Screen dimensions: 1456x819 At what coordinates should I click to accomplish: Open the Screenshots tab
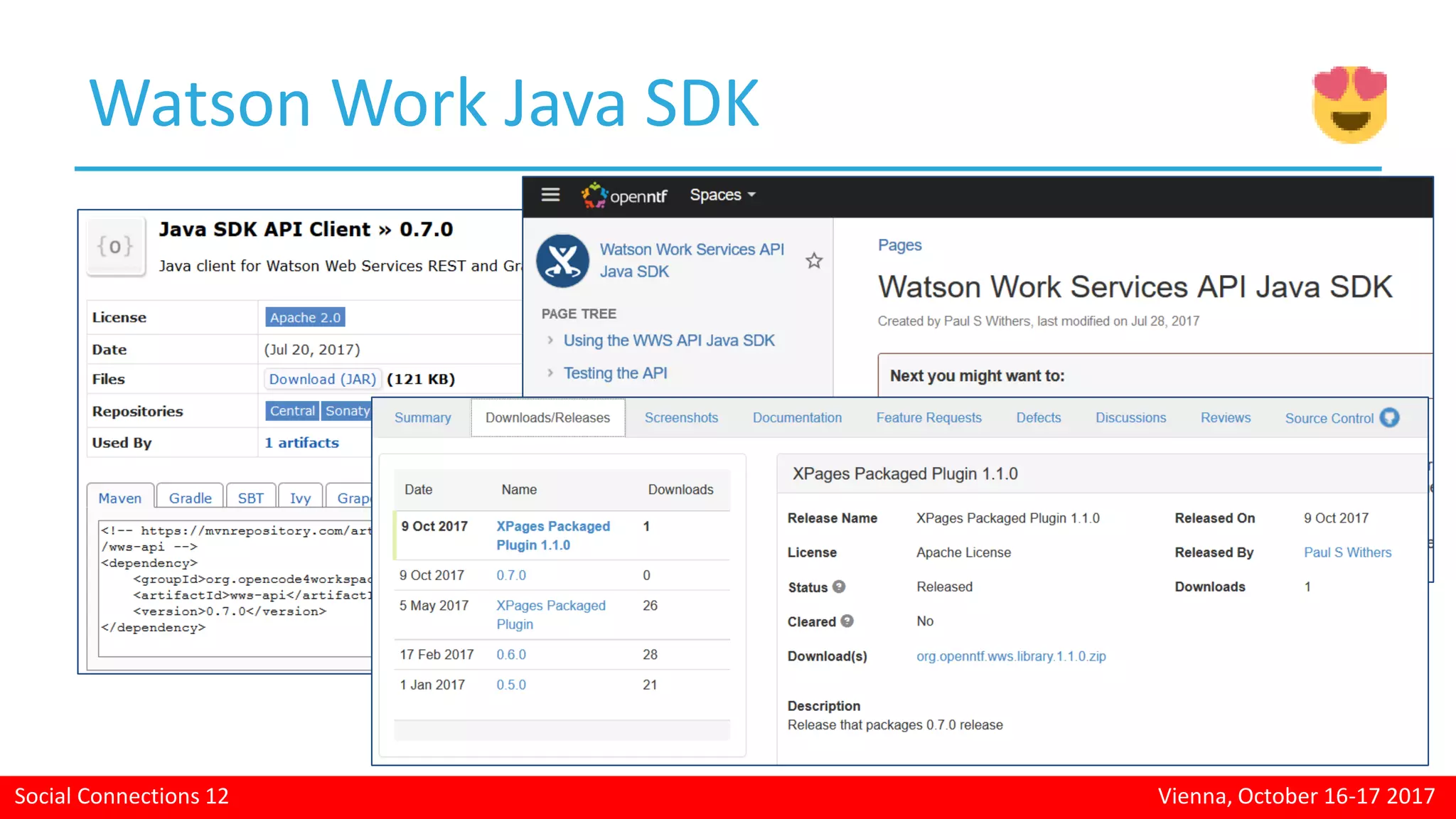tap(681, 418)
